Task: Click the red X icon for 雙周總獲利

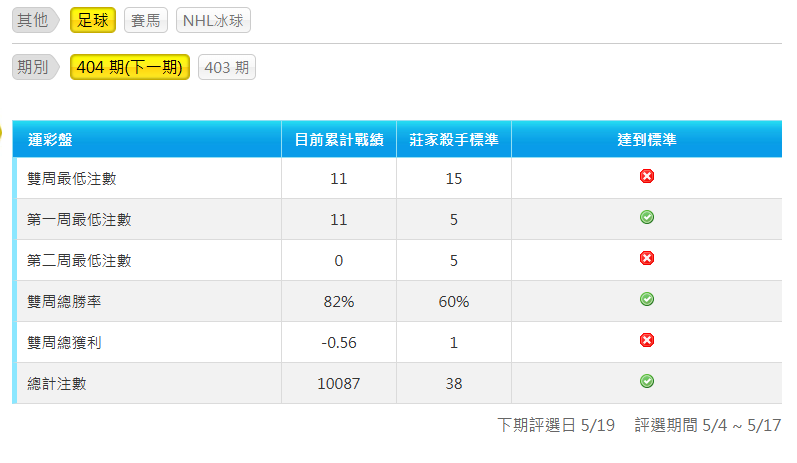Action: (647, 340)
